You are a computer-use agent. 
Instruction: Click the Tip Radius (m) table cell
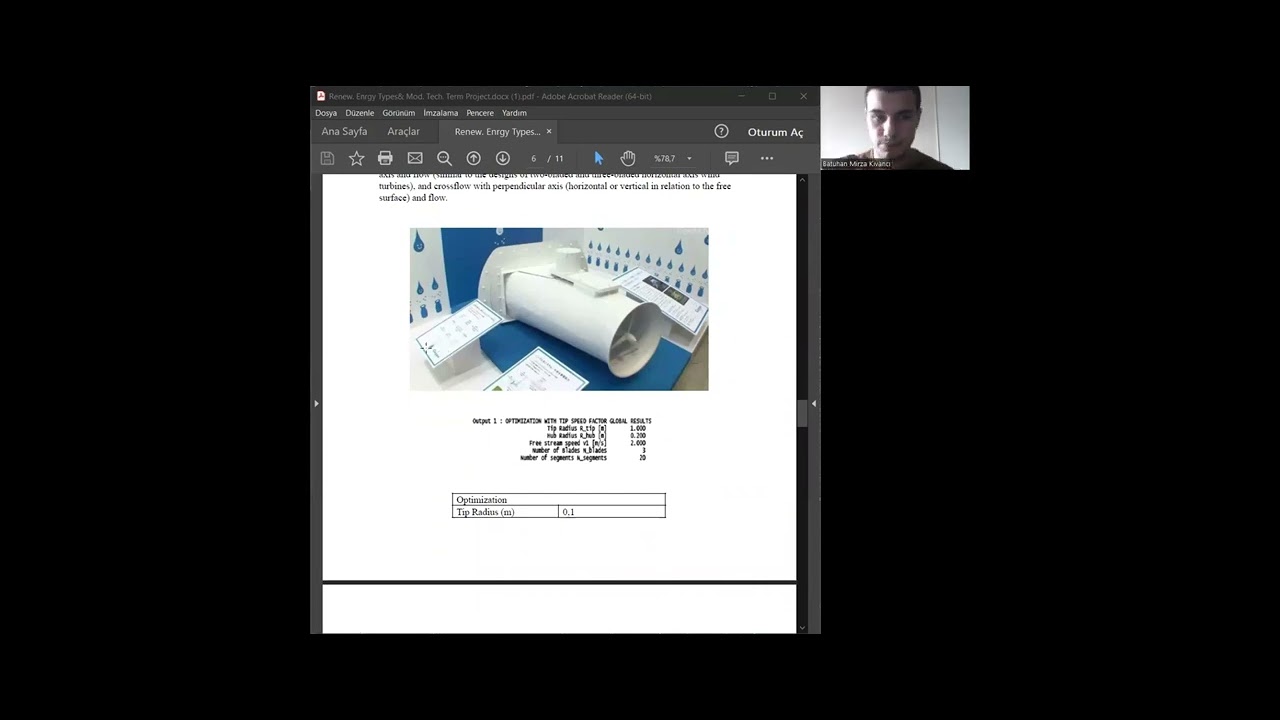(505, 512)
